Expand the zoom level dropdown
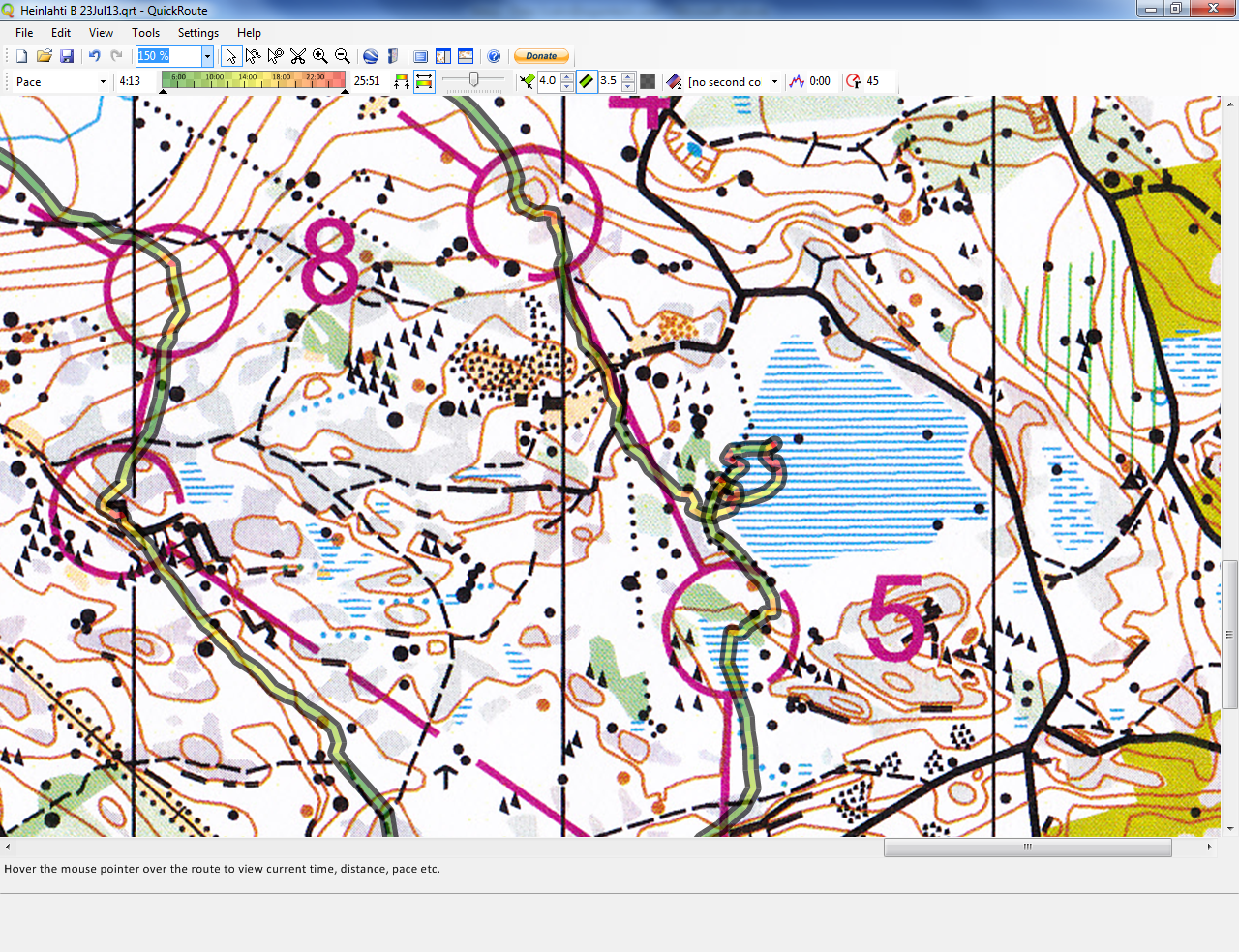The height and width of the screenshot is (952, 1239). click(207, 56)
